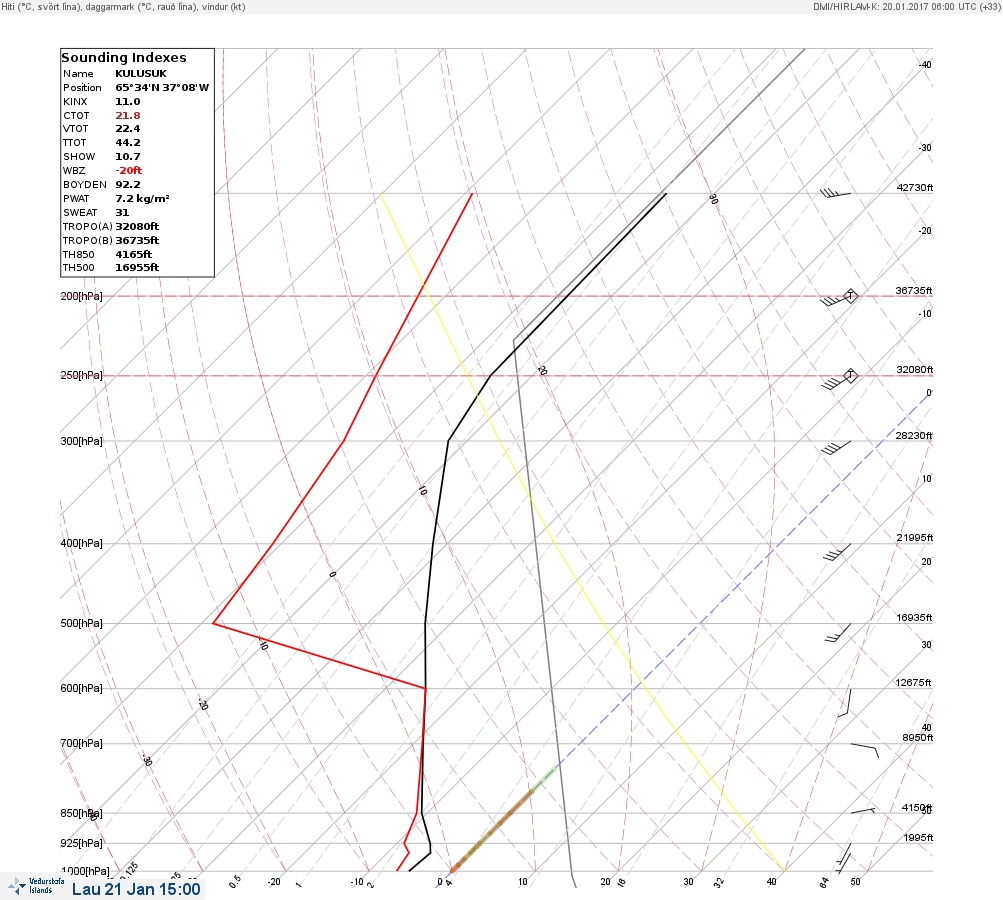Click the 925[hPa] pressure label
This screenshot has height=900, width=1003.
pos(81,843)
